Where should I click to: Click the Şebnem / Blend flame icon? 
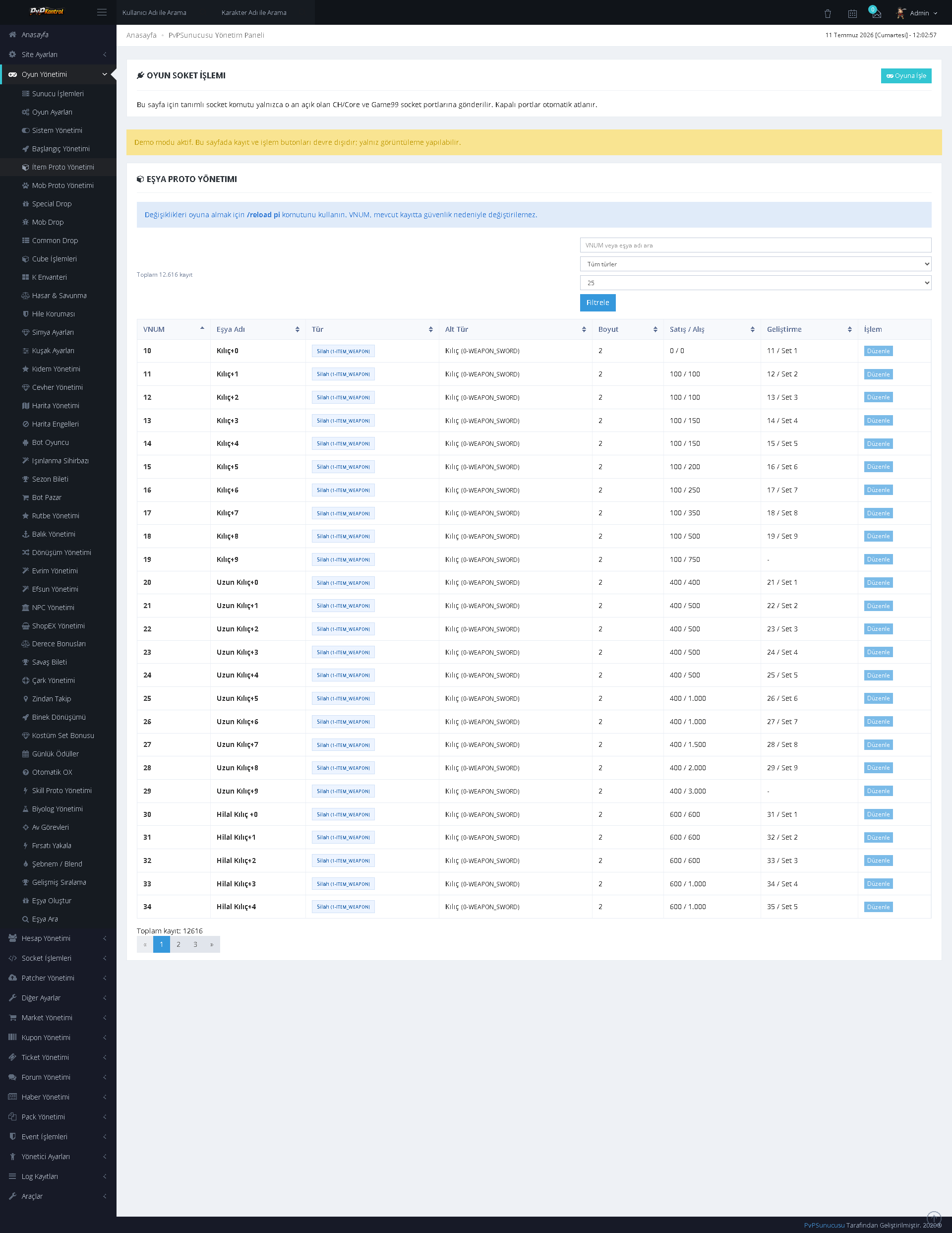(25, 864)
